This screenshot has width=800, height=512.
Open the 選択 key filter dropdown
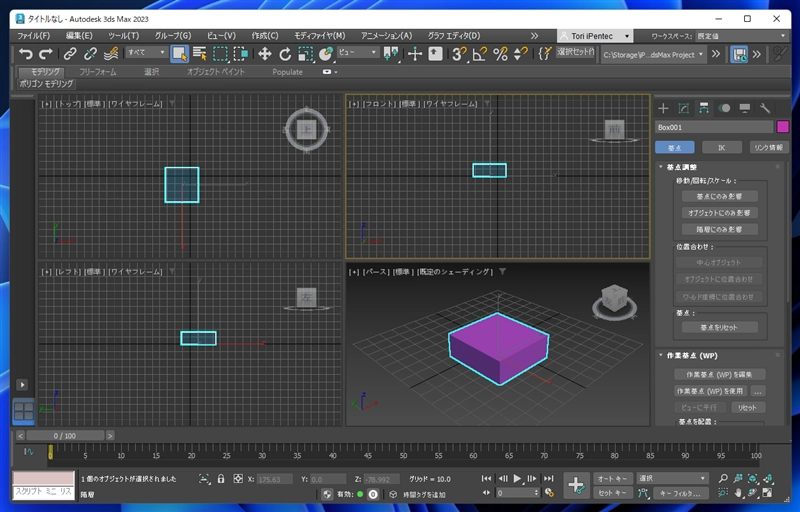672,478
